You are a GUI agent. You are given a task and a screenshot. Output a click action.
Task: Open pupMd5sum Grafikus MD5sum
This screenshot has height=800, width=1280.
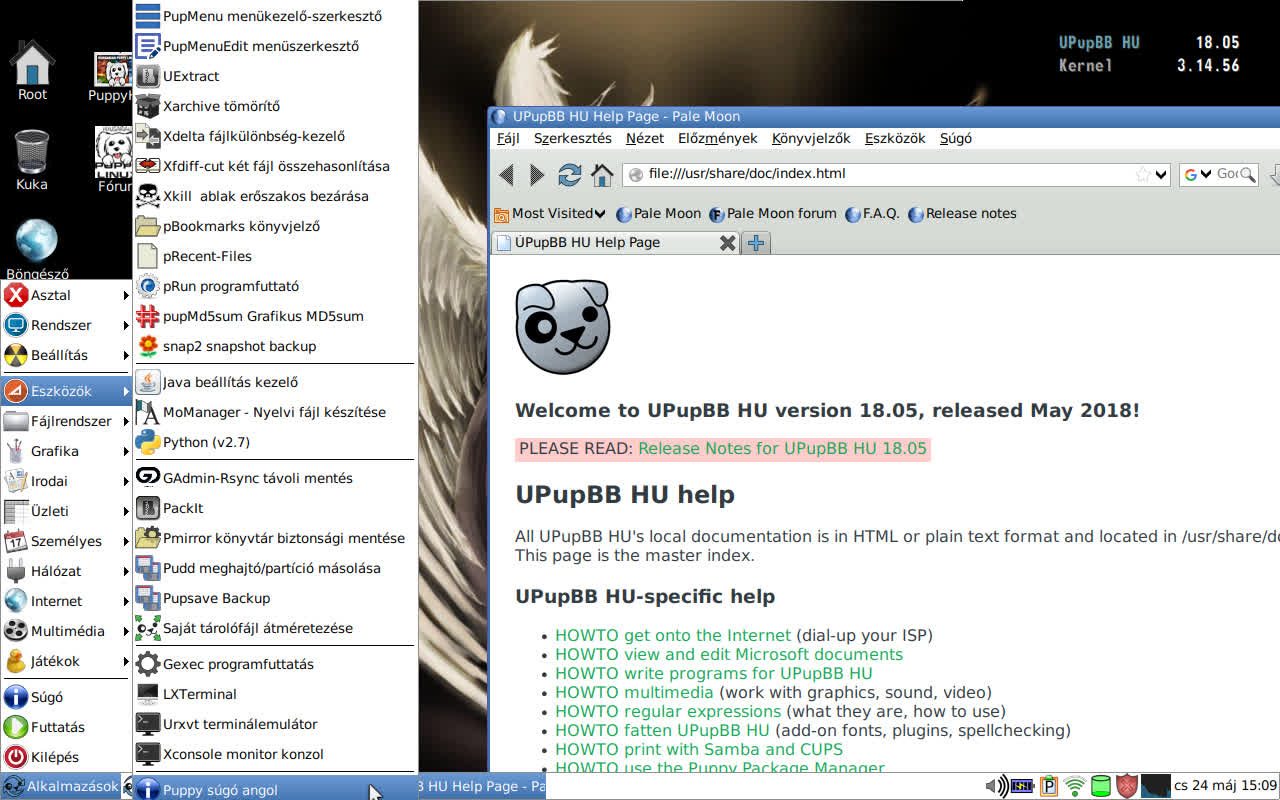[276, 316]
